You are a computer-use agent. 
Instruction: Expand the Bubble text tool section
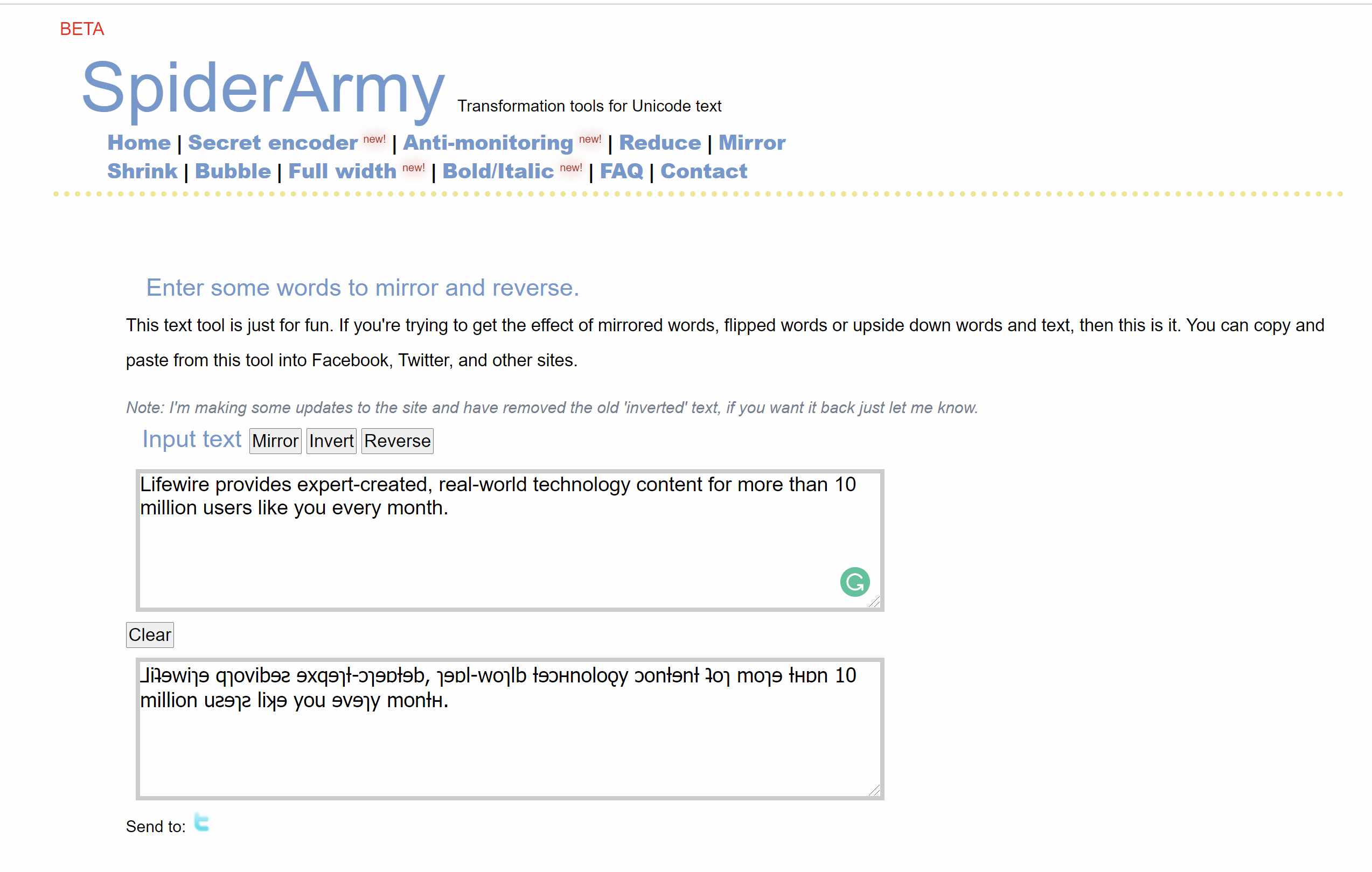coord(231,171)
